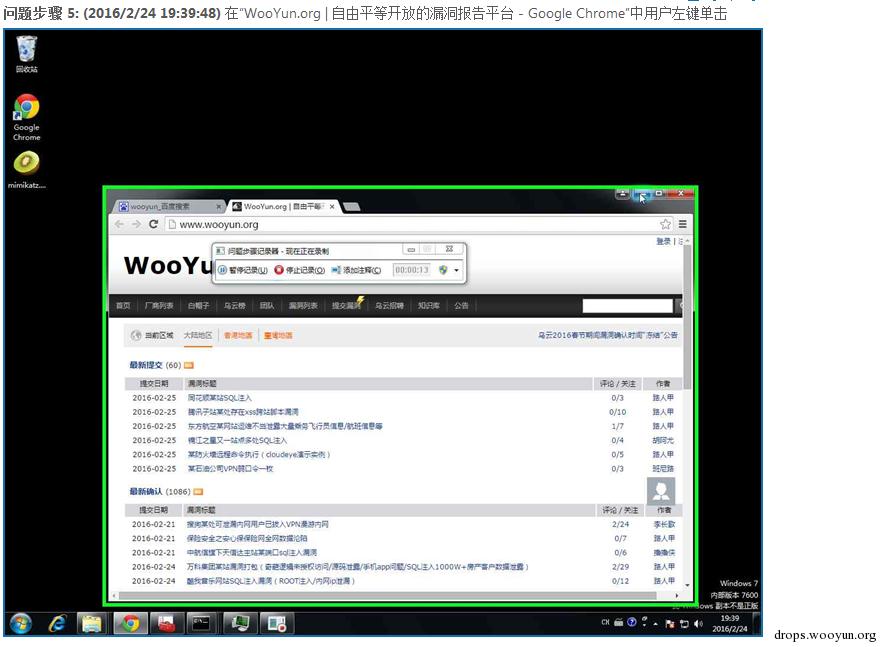Open 首页 in the site navigation
This screenshot has height=647, width=880.
123,305
